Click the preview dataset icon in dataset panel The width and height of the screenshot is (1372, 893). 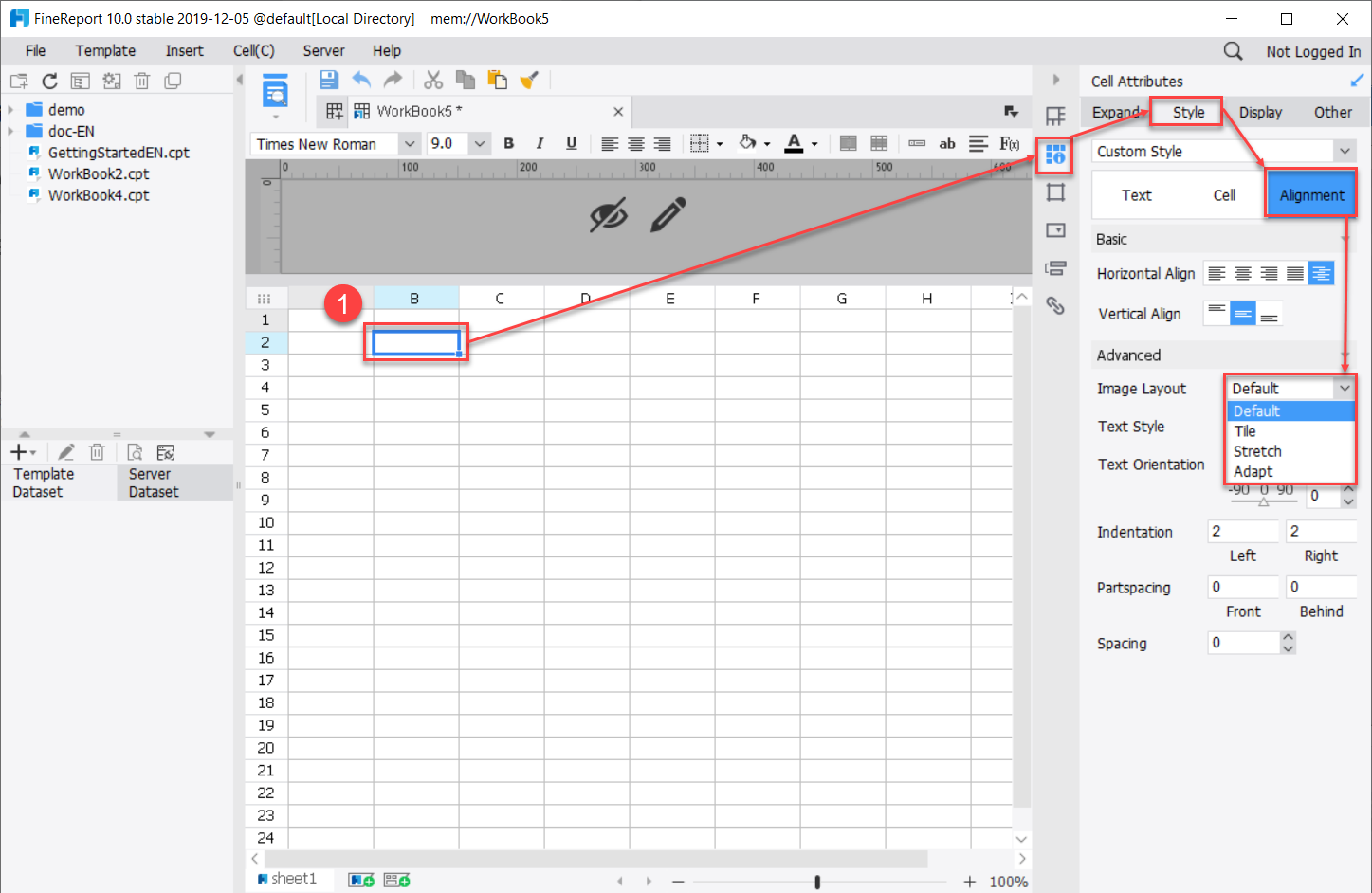[x=134, y=451]
